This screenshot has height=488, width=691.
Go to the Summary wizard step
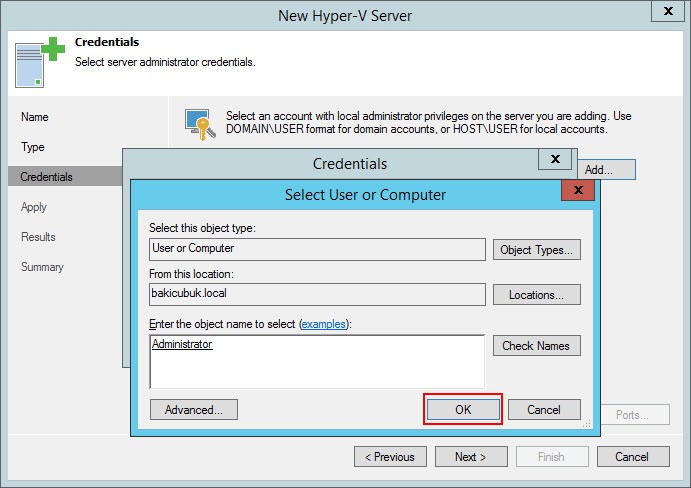tap(42, 267)
